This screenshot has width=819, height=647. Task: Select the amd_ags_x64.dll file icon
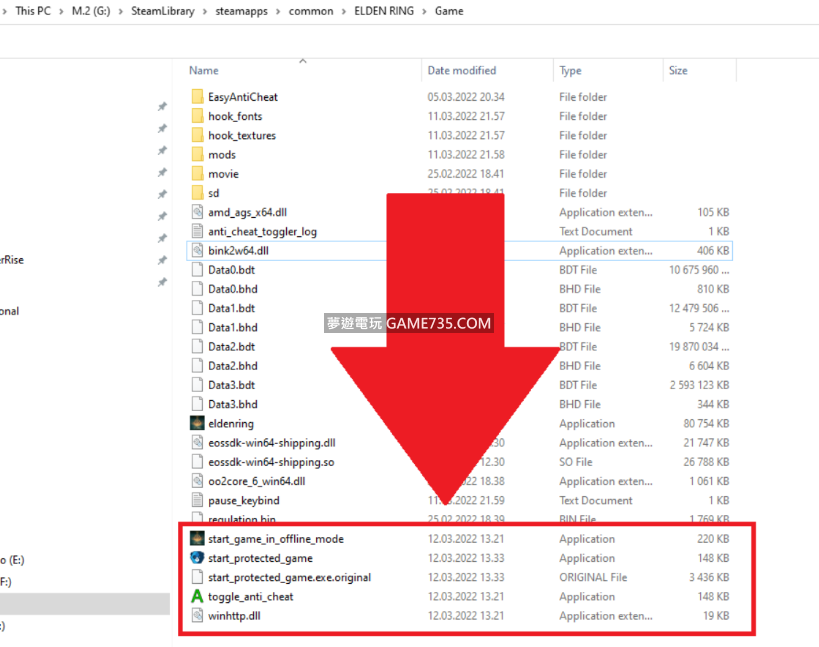click(x=197, y=212)
